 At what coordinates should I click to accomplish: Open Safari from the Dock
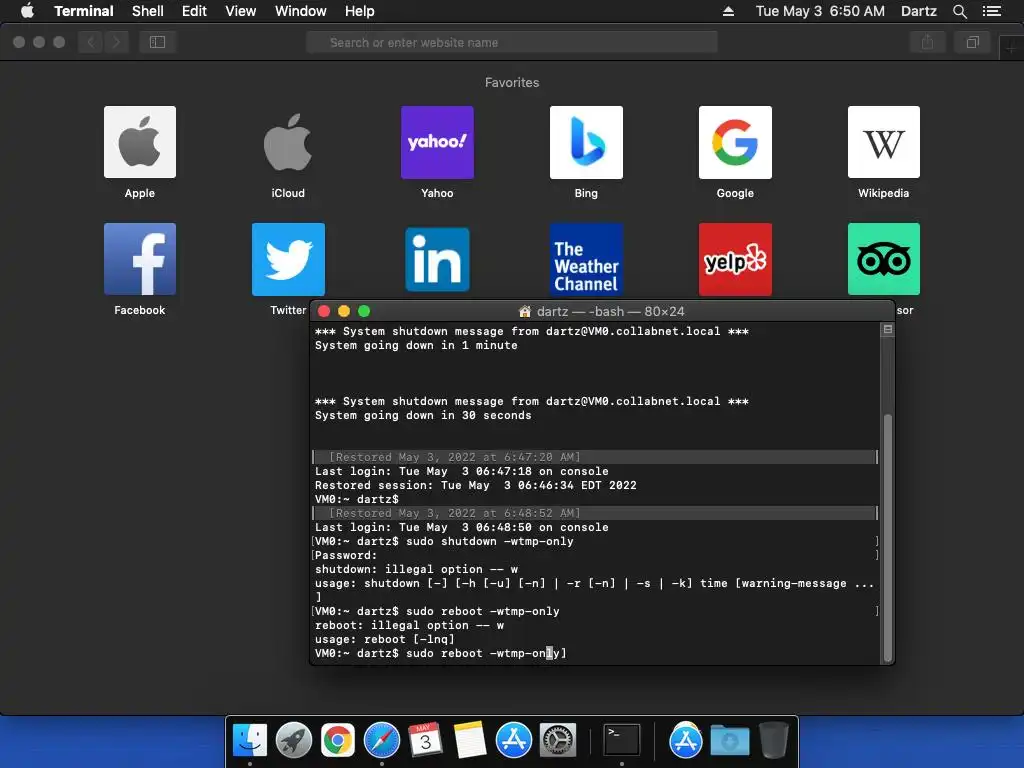[381, 741]
